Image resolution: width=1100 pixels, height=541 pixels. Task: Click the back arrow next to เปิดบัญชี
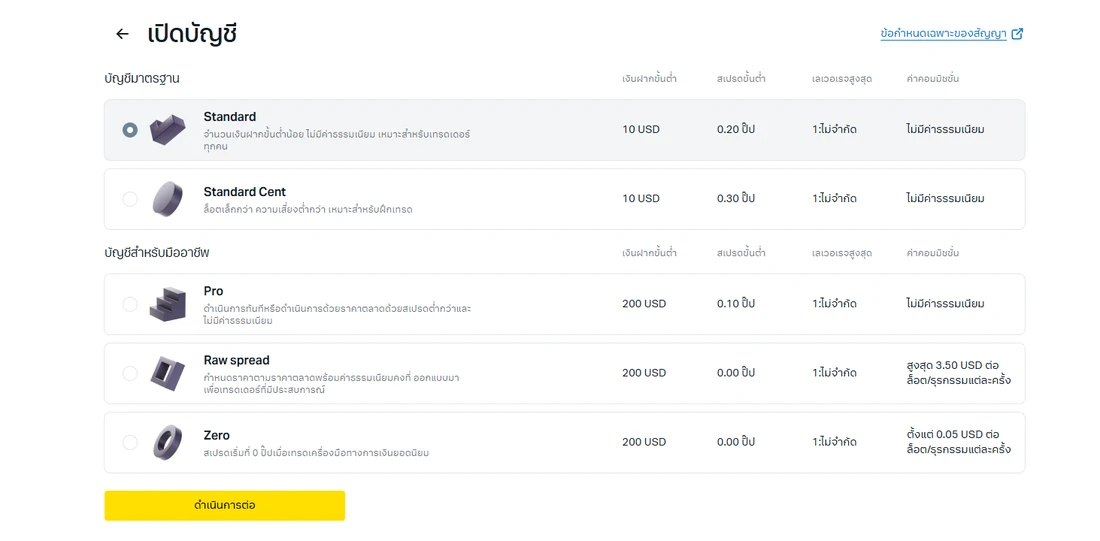(123, 34)
